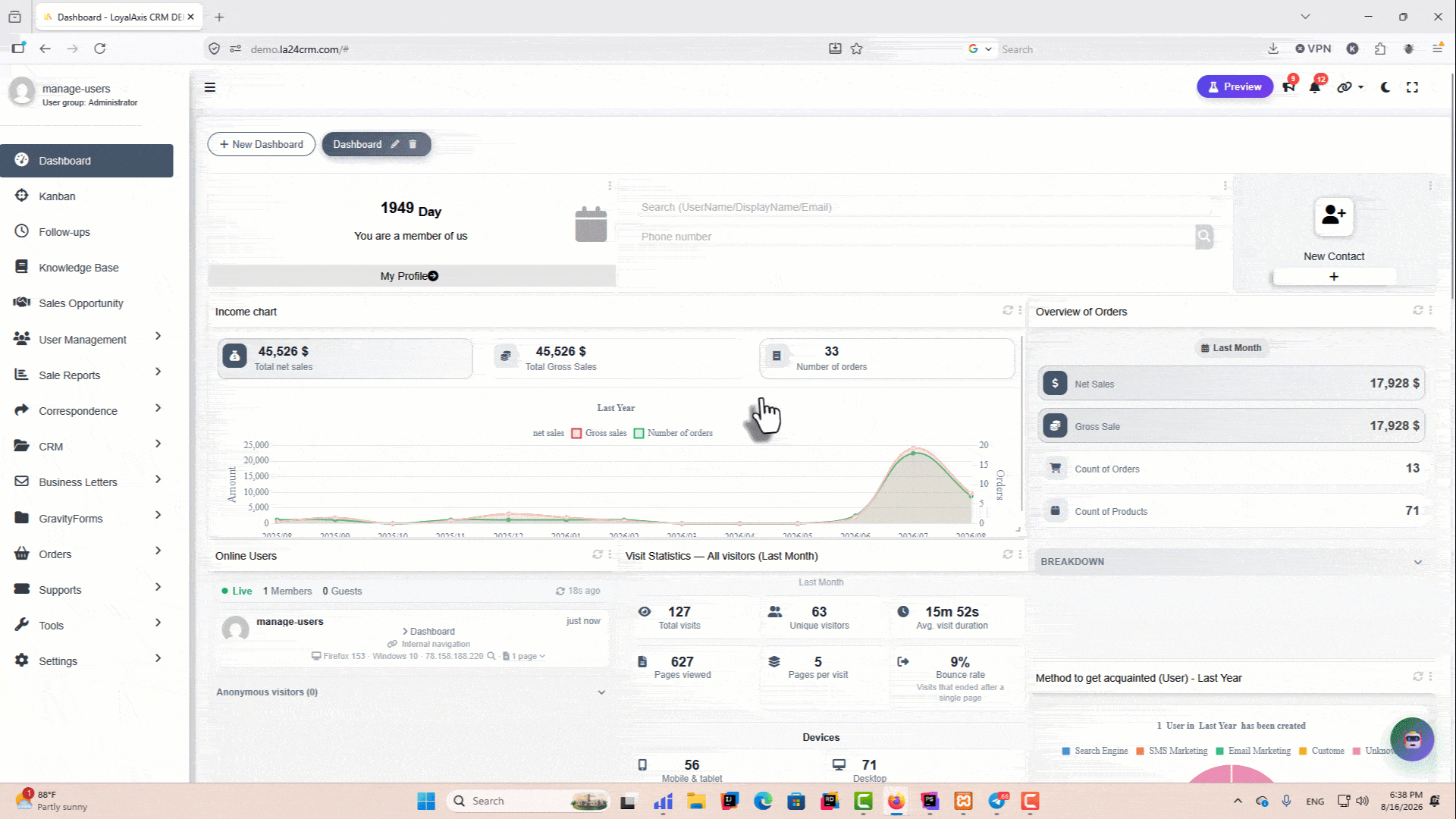The height and width of the screenshot is (819, 1456).
Task: Expand Settings submenu
Action: coord(86,661)
